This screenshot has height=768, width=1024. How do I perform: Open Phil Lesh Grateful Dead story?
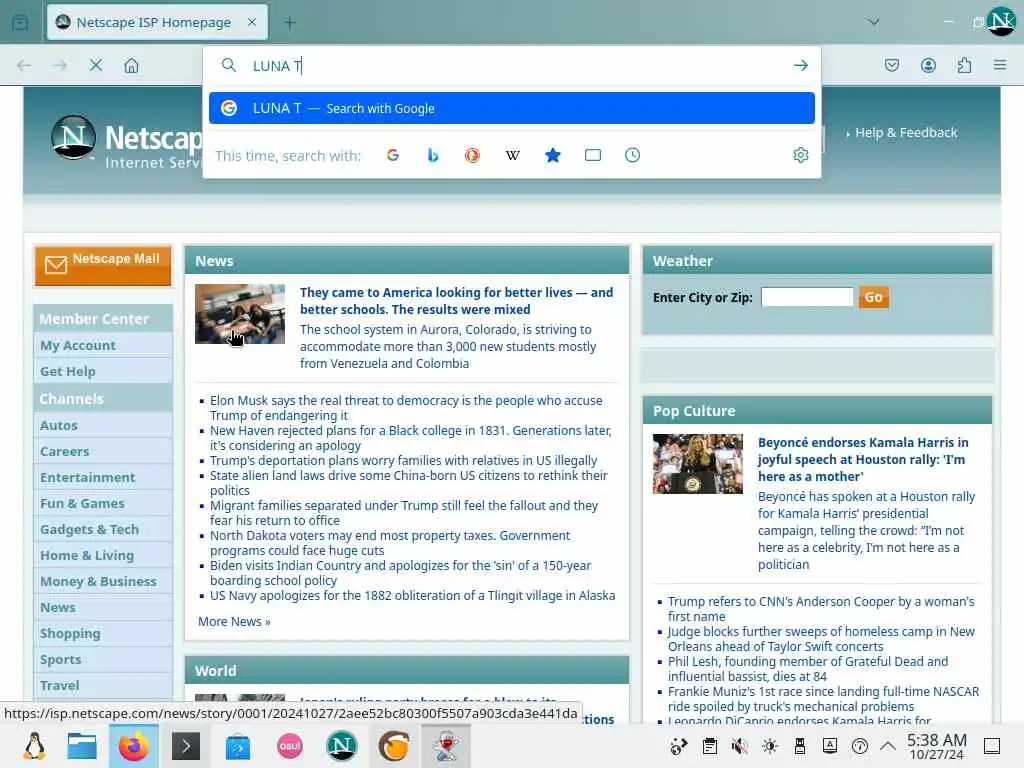(x=808, y=669)
